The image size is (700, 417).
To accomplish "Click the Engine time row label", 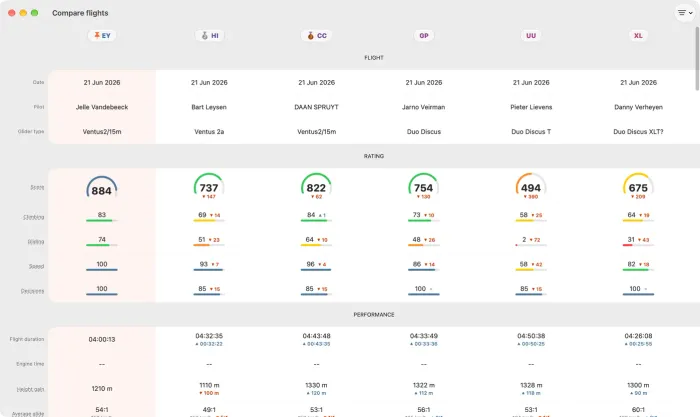I will point(30,364).
